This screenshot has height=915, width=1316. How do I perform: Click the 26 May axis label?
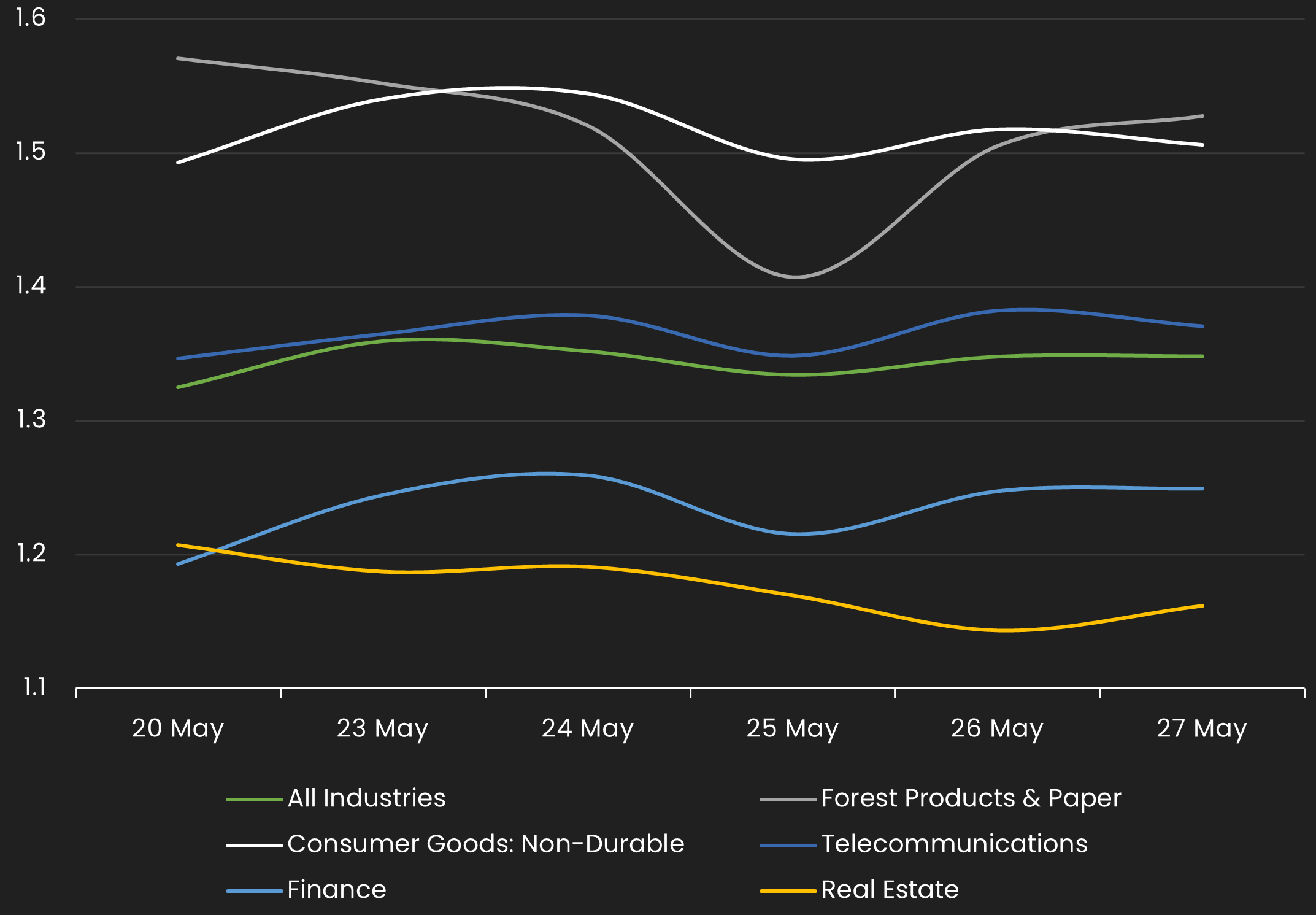(997, 729)
